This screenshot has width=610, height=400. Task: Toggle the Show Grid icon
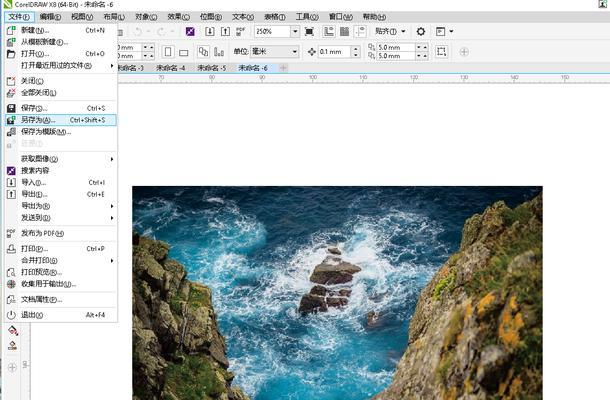tap(344, 32)
